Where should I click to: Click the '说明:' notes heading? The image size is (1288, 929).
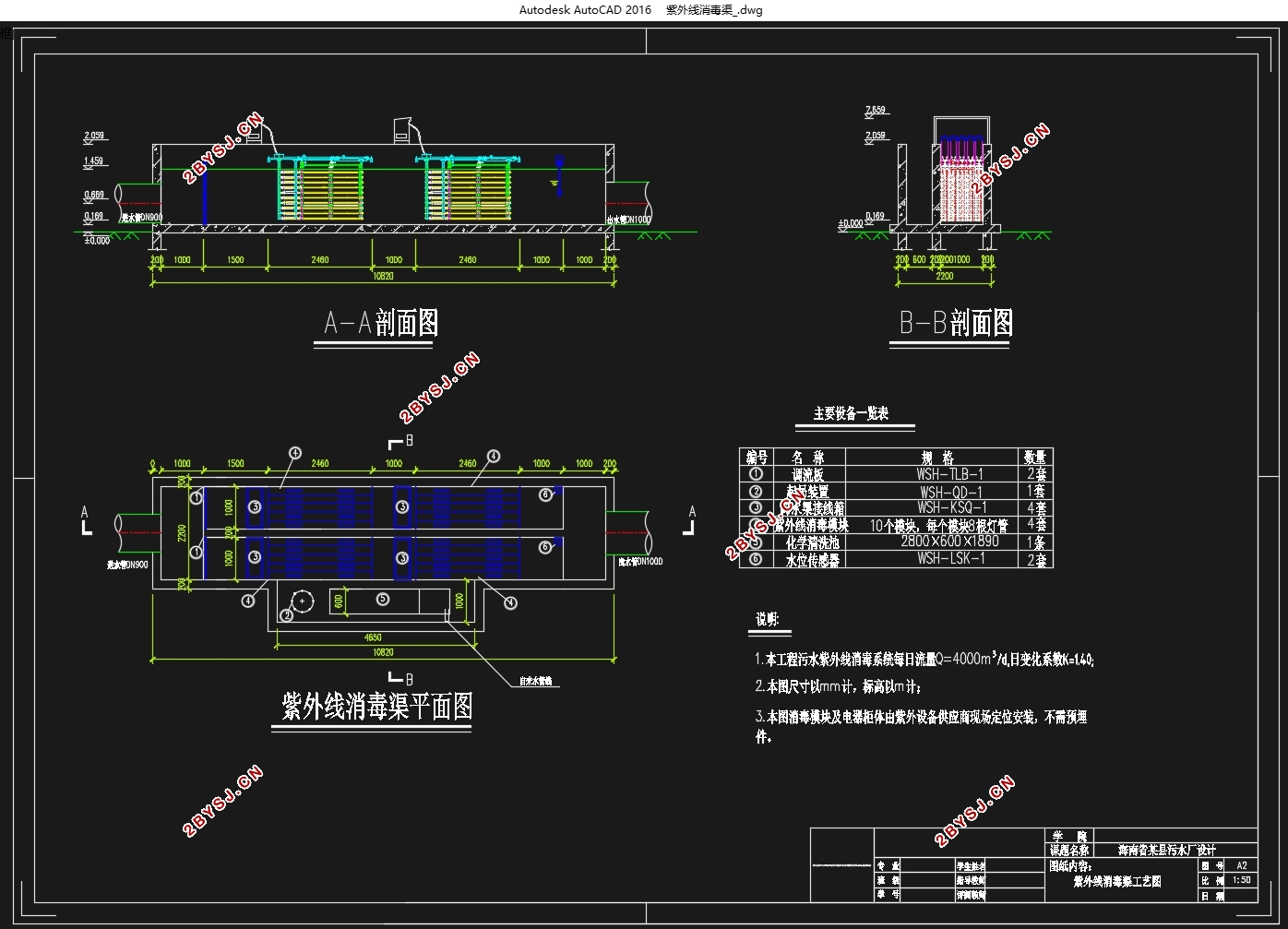[x=768, y=619]
